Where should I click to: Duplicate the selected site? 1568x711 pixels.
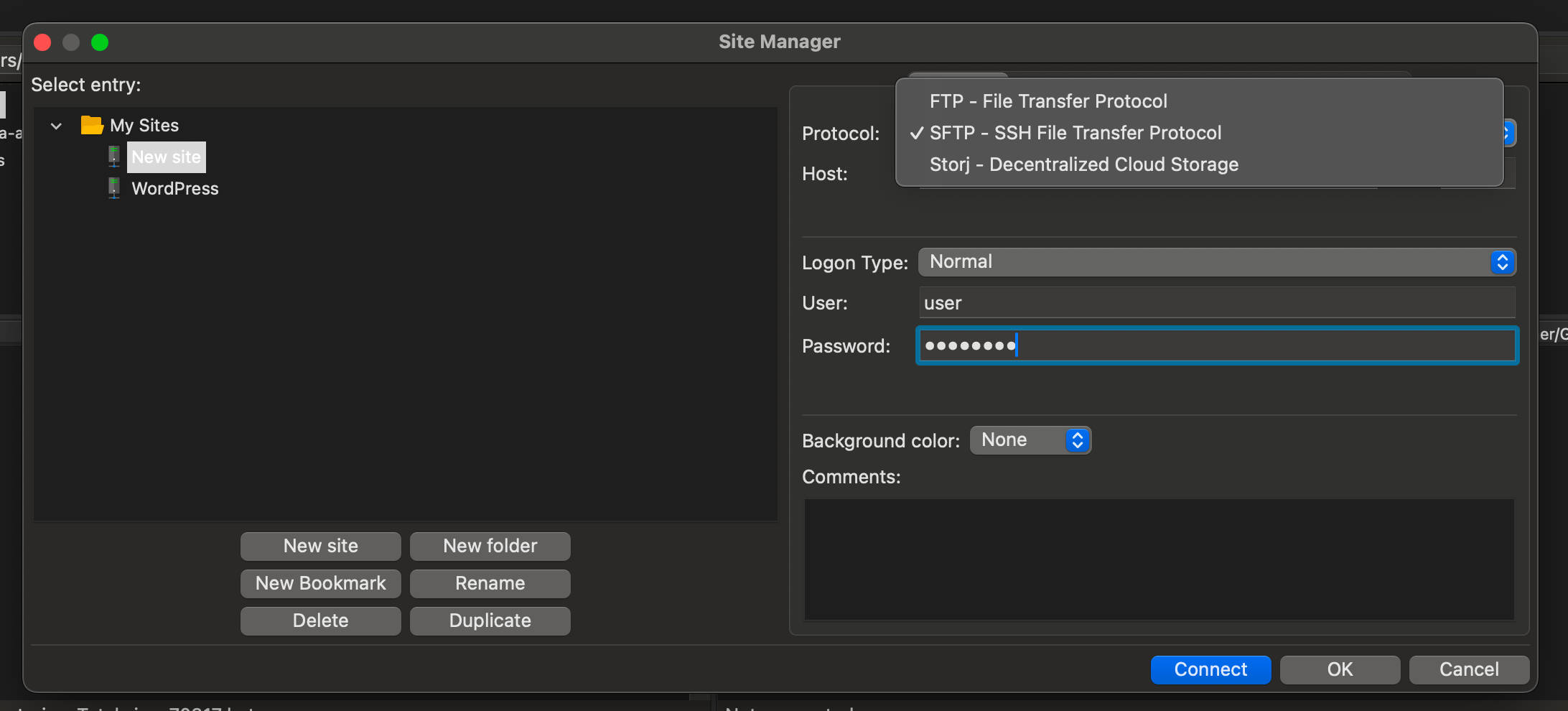tap(490, 621)
